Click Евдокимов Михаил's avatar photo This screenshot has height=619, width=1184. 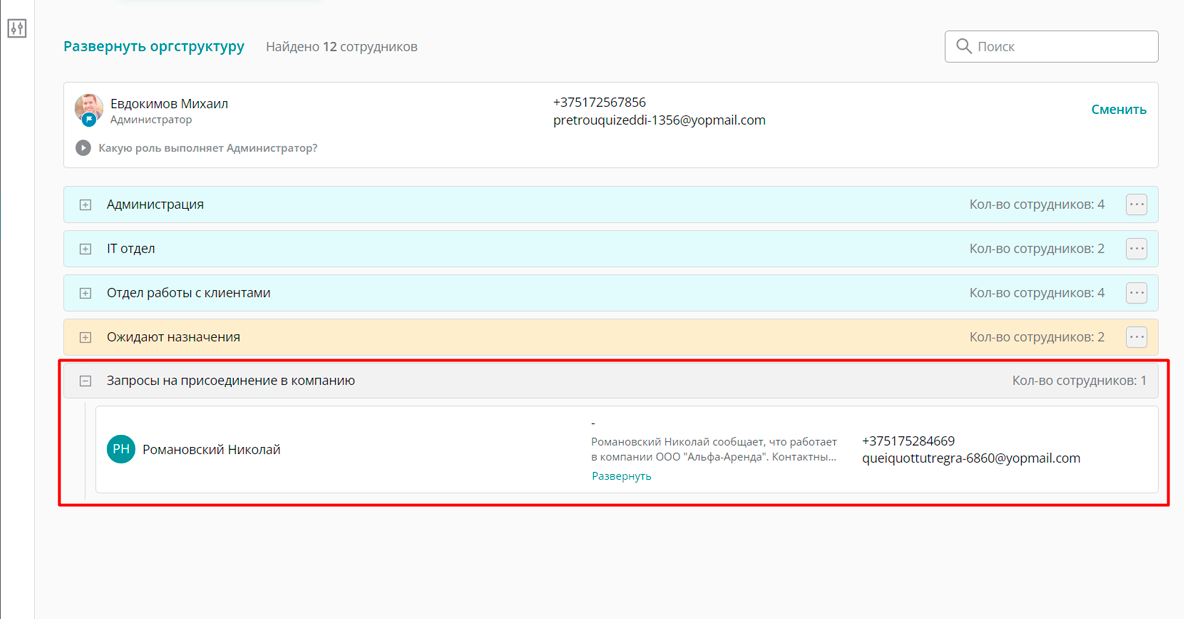tap(88, 109)
